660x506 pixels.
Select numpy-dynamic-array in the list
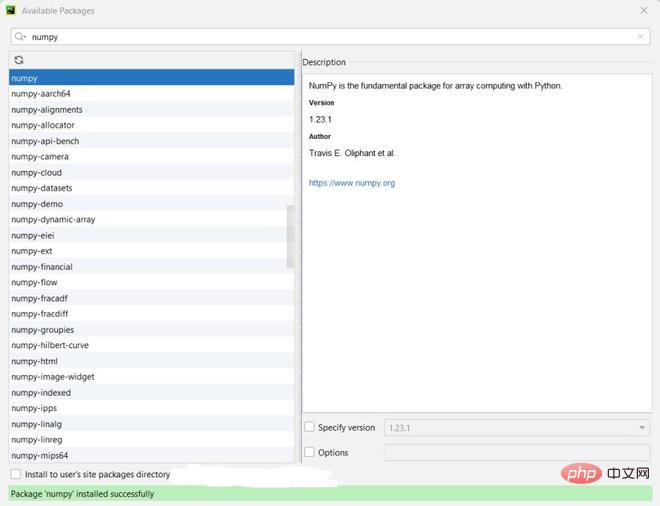click(152, 219)
